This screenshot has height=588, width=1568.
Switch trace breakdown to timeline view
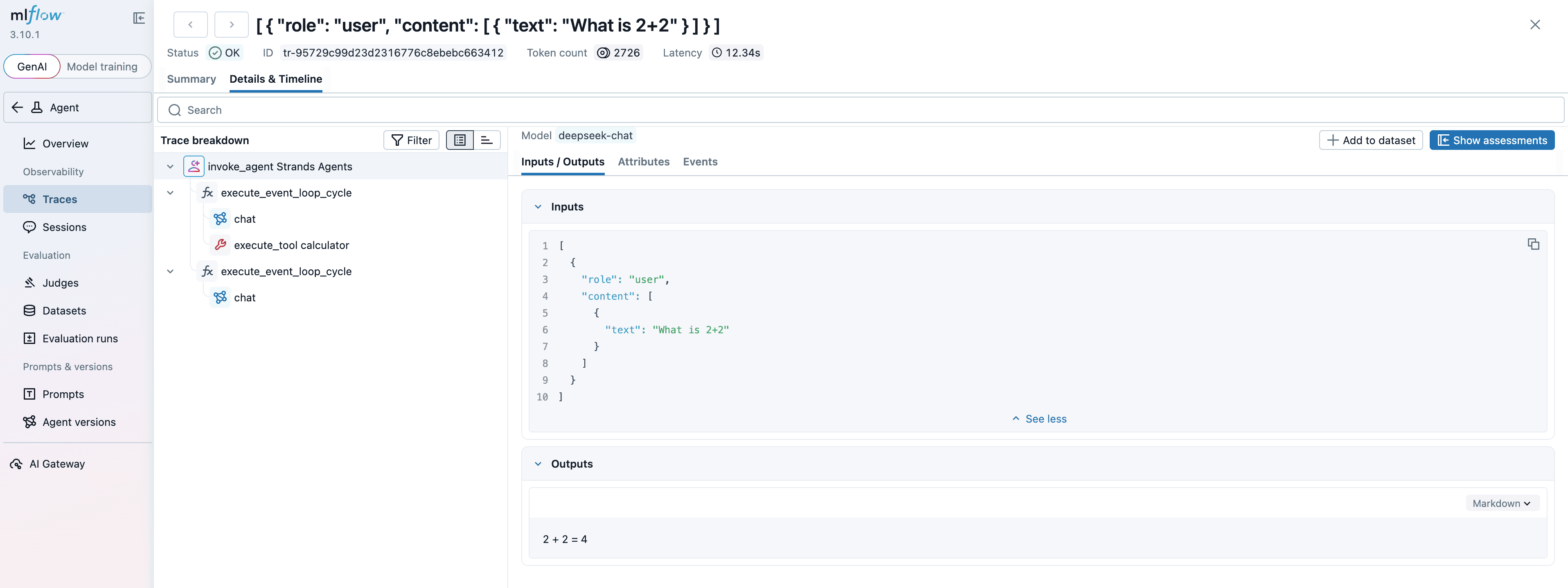tap(487, 140)
